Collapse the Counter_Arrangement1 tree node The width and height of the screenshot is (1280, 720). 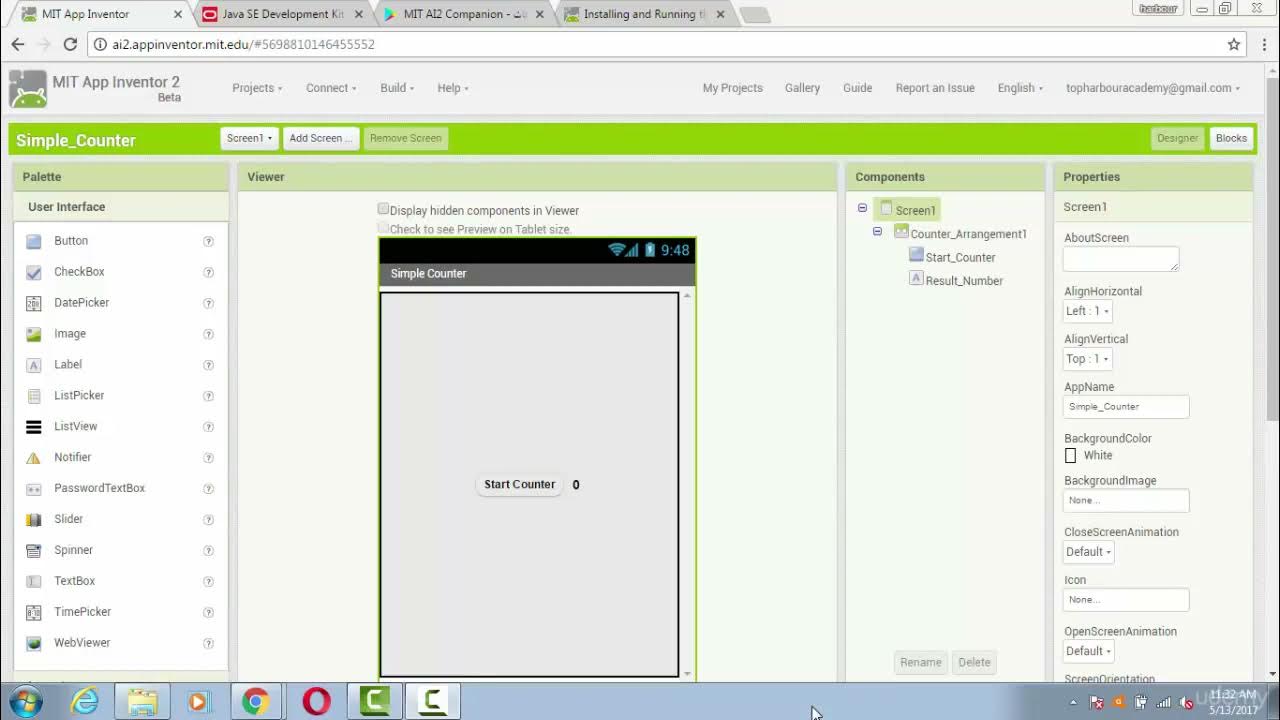click(x=877, y=231)
